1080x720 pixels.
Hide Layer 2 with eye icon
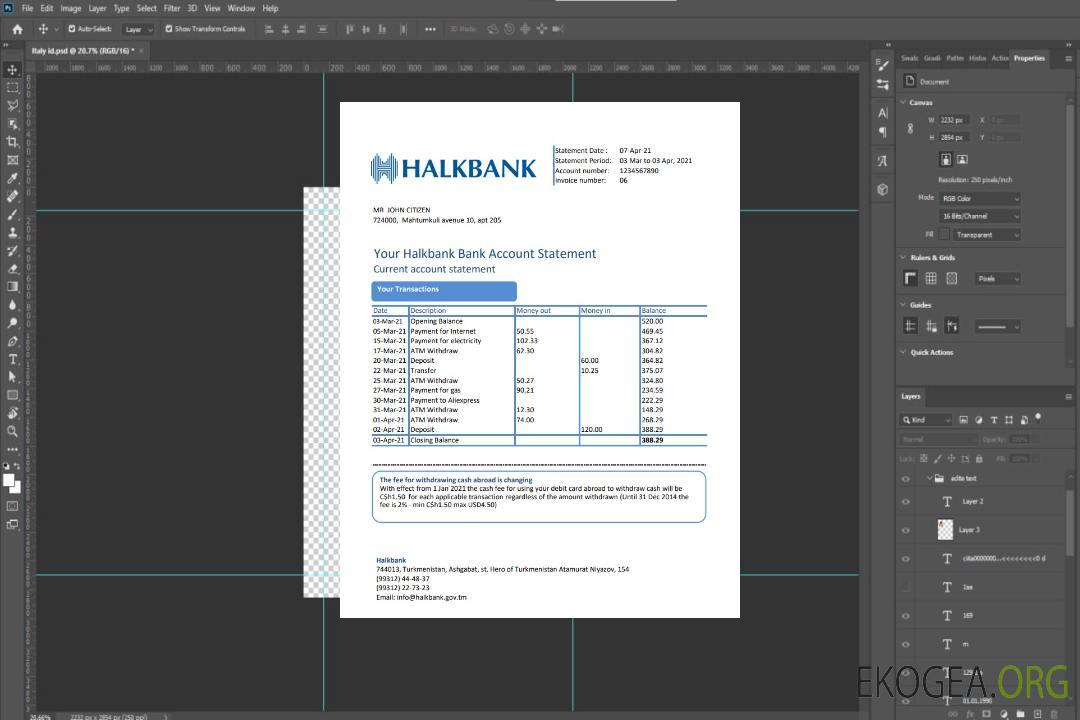pos(906,502)
